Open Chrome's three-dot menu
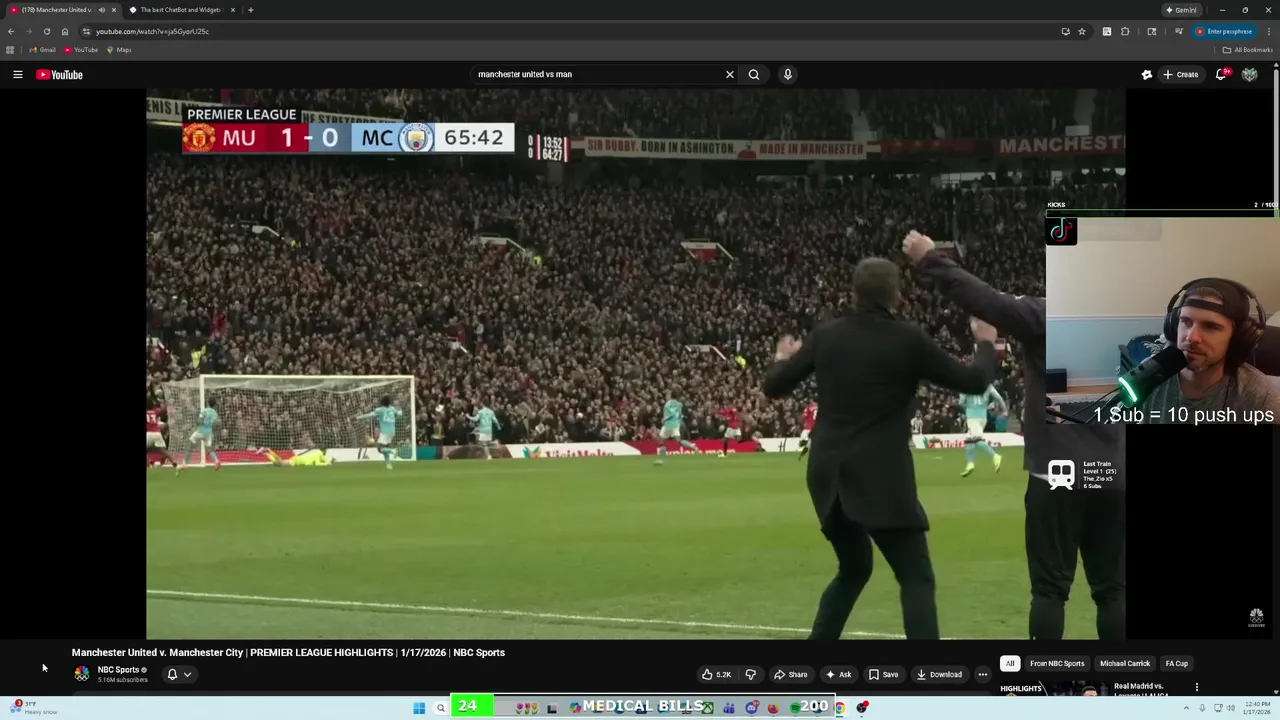Viewport: 1280px width, 720px height. point(1269,31)
